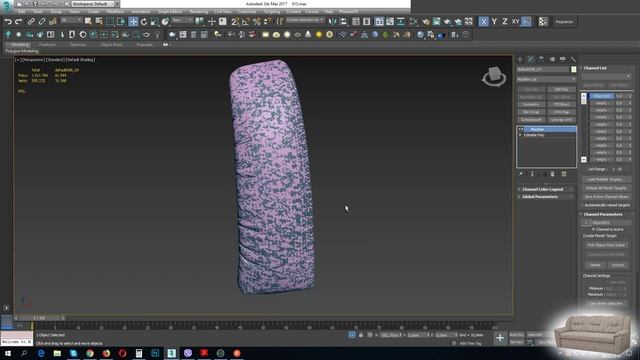Toggle Automatically reload targets checkbox

582,205
